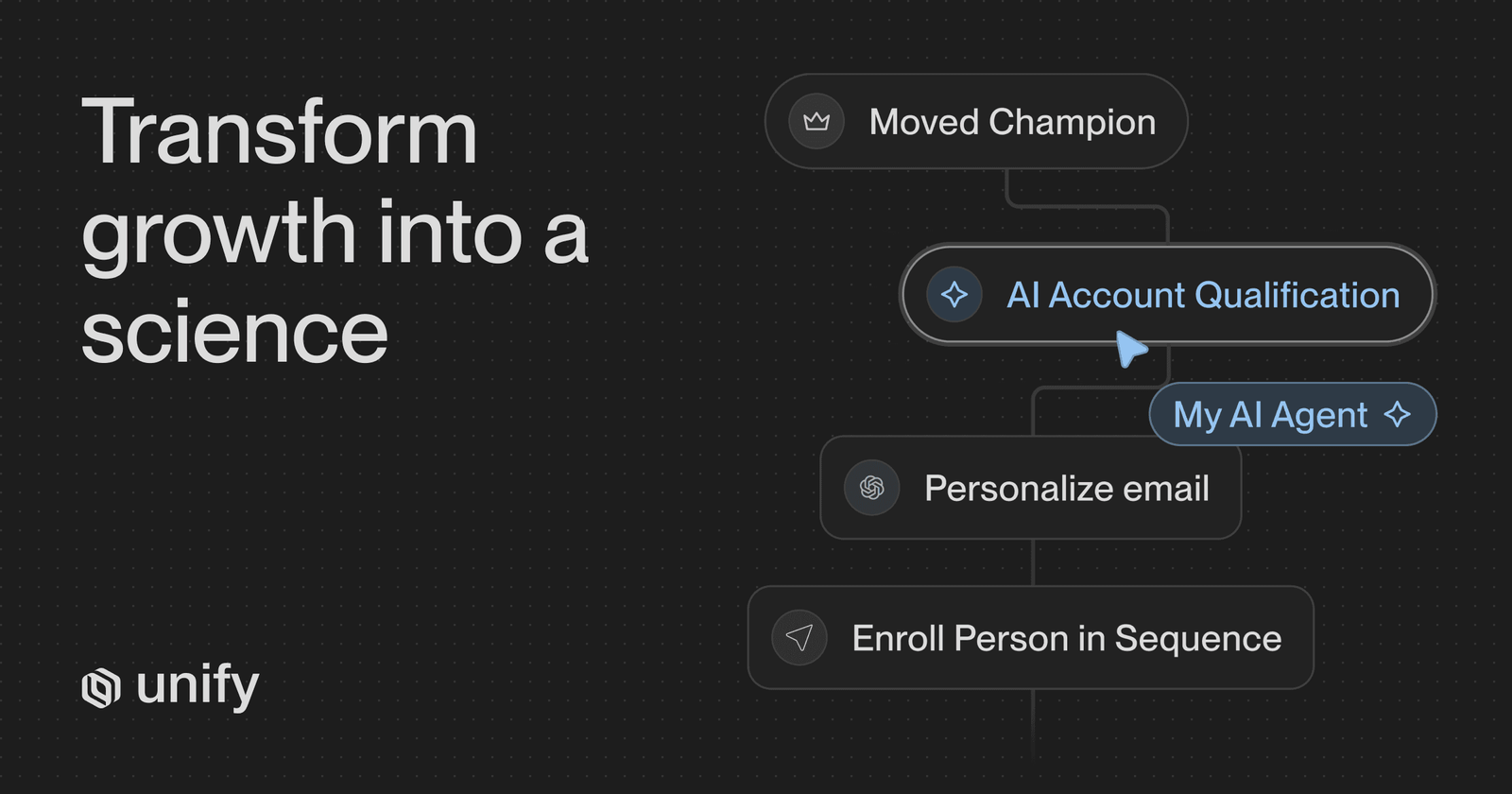Select the "Personalize email" step text
1512x794 pixels.
1066,488
